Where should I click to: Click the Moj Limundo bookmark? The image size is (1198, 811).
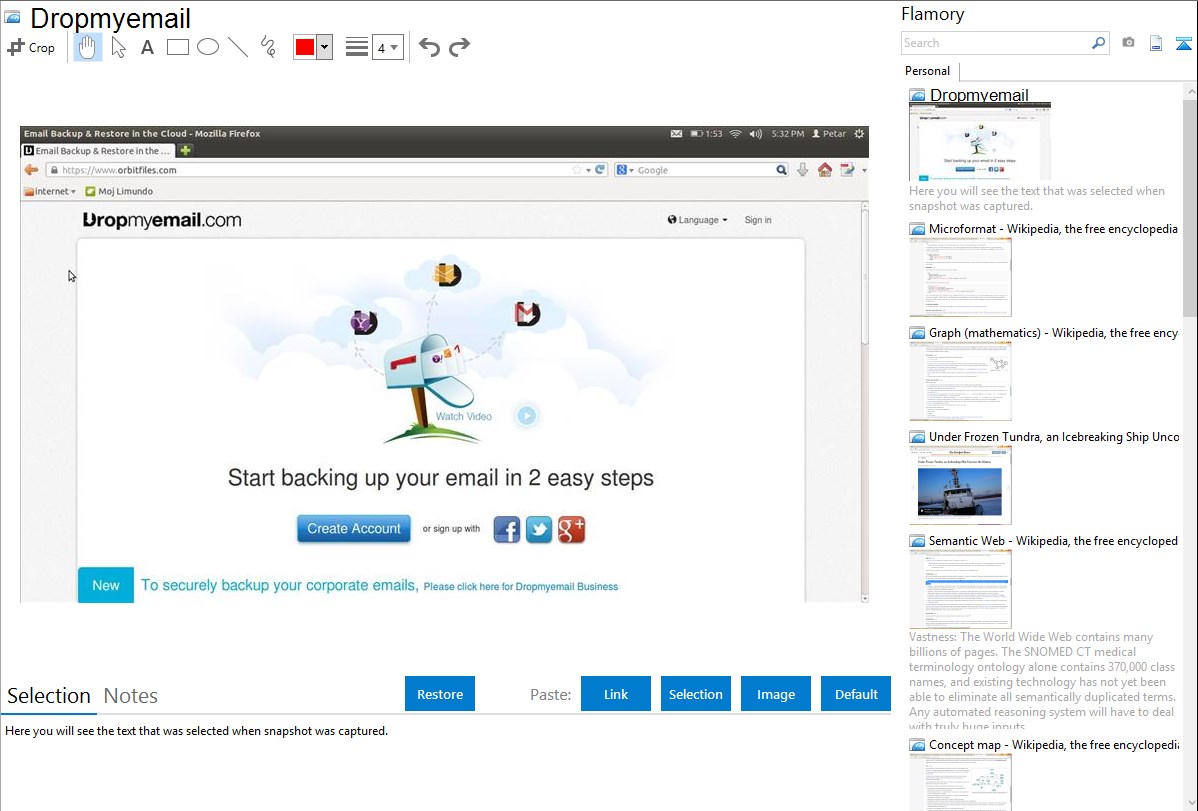coord(119,191)
